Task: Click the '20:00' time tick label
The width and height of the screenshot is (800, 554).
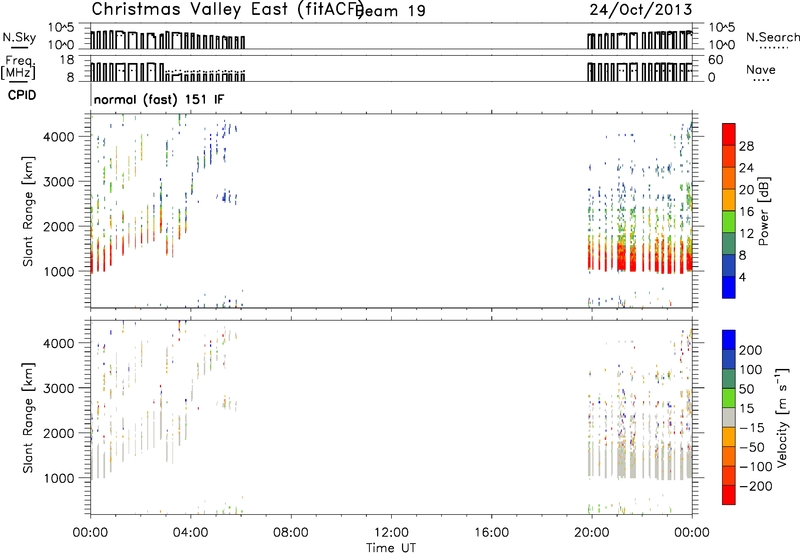Action: [x=591, y=533]
